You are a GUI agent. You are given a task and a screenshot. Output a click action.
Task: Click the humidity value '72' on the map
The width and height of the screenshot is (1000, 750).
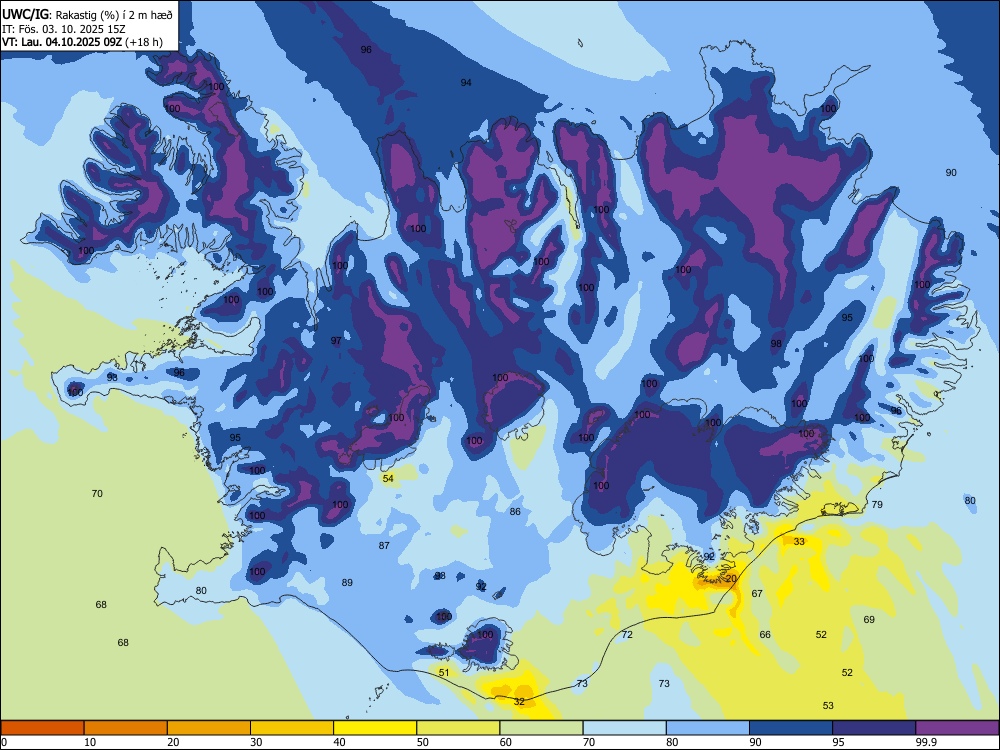point(628,635)
